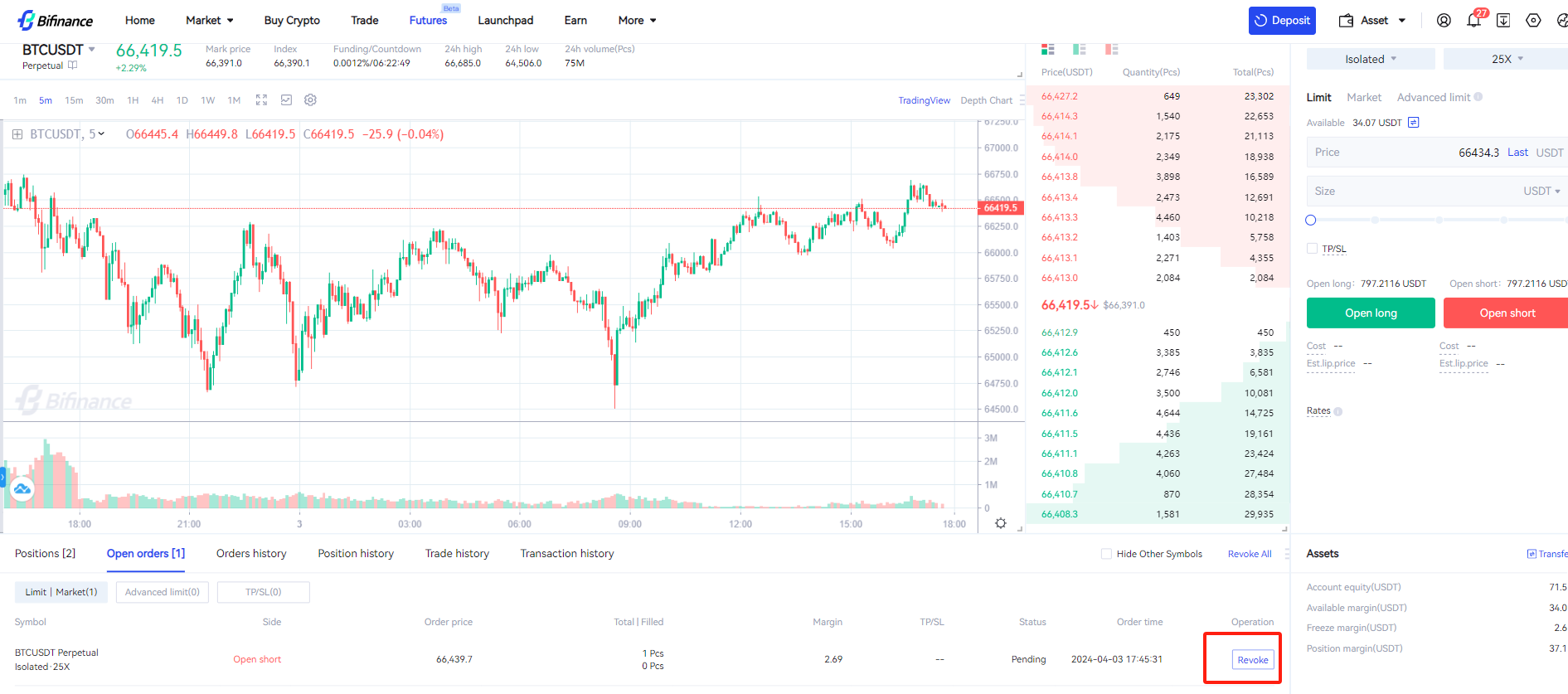
Task: Switch to Positions [2] tab
Action: pyautogui.click(x=45, y=553)
